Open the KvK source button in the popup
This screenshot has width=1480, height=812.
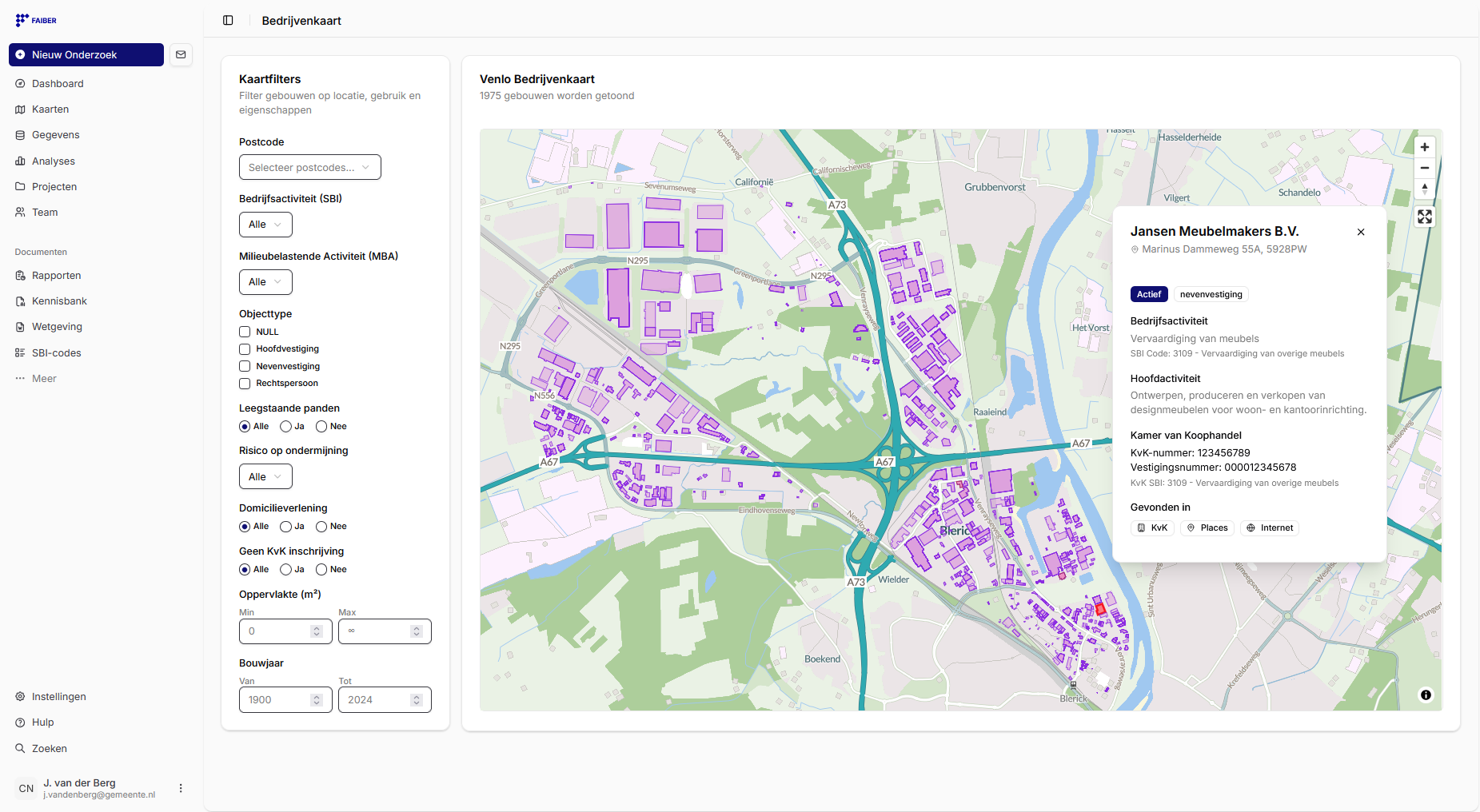pyautogui.click(x=1152, y=527)
